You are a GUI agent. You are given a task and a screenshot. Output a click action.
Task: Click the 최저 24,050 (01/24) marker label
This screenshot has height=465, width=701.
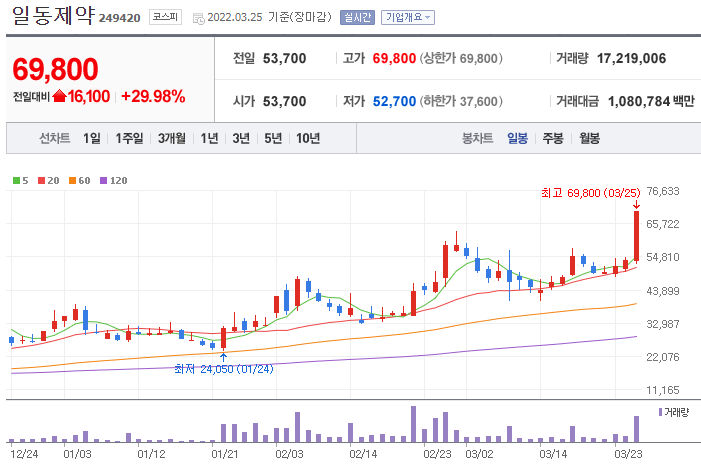click(x=224, y=369)
